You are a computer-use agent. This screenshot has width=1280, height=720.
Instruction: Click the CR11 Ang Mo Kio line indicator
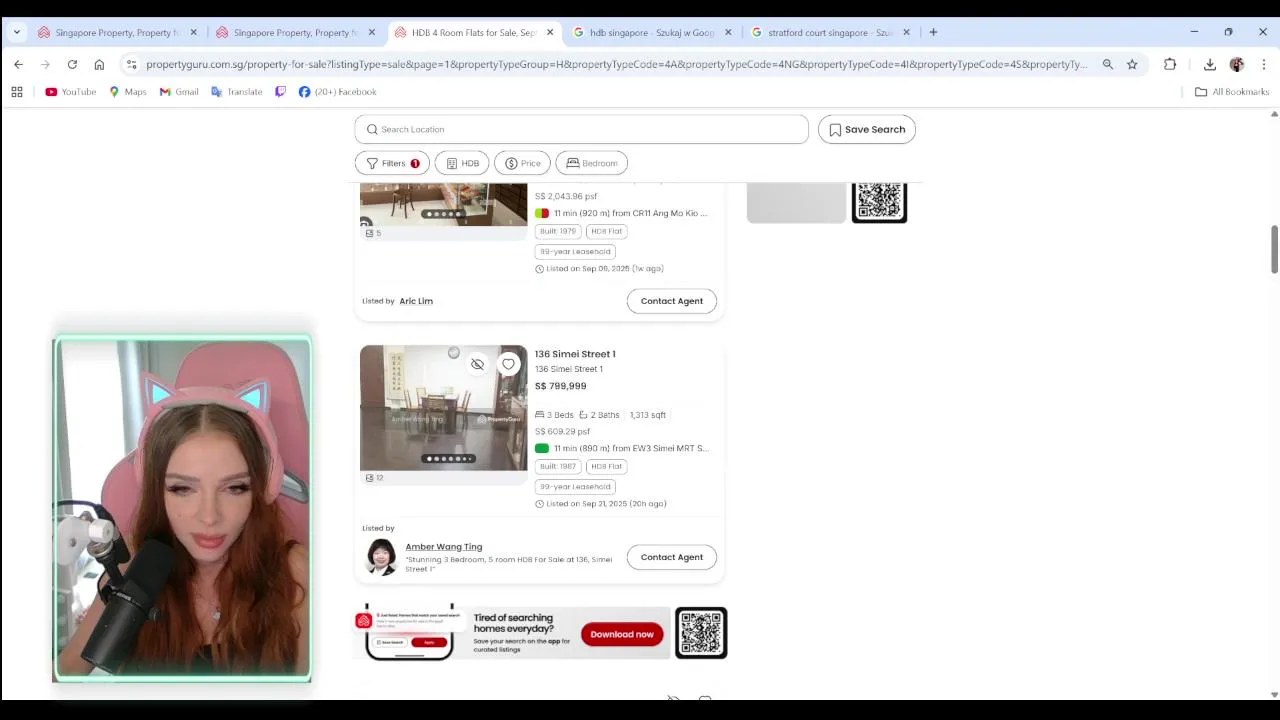[542, 213]
